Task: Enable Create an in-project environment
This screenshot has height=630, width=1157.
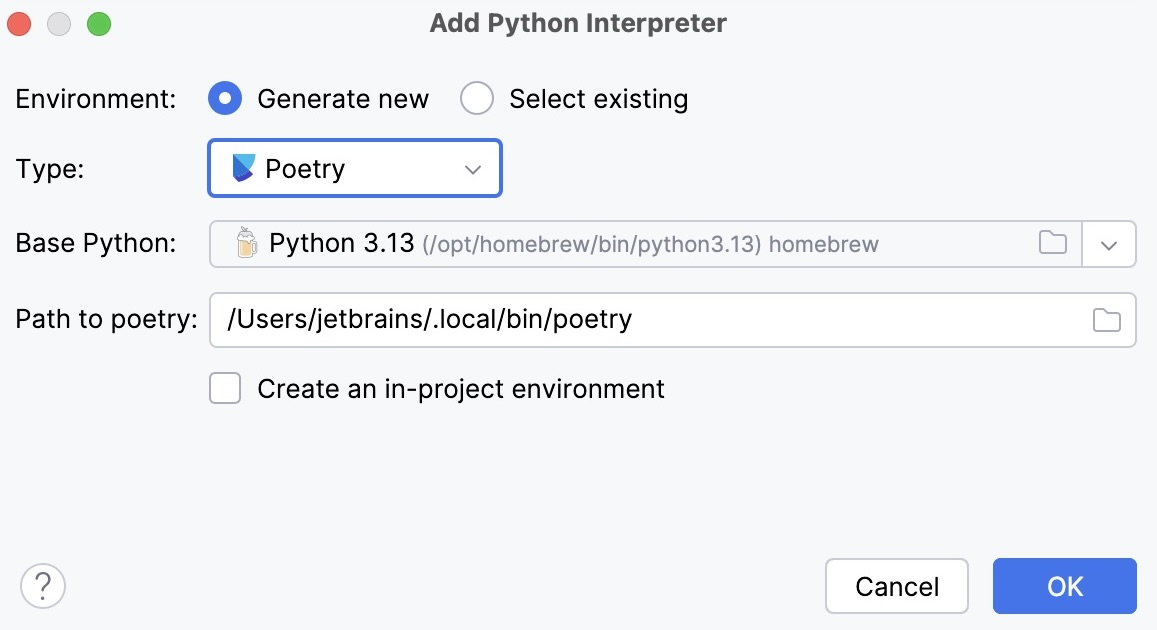Action: 225,388
